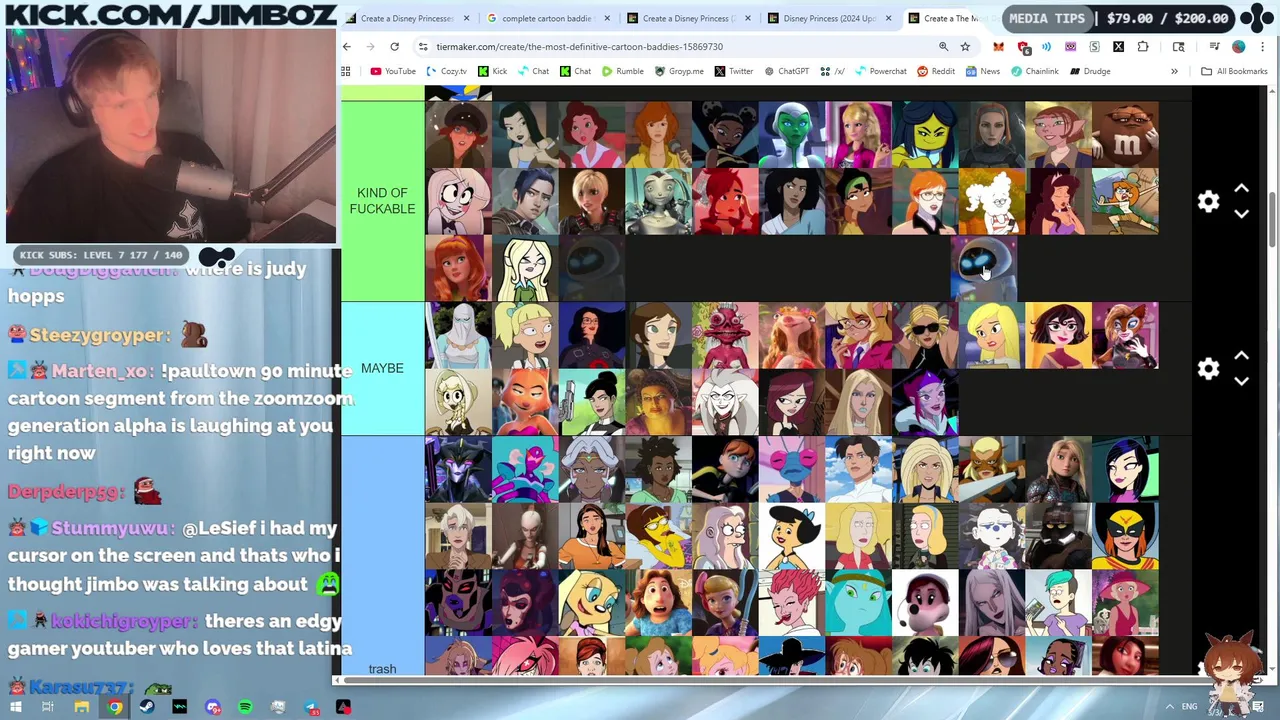Image resolution: width=1280 pixels, height=720 pixels.
Task: Open the Powerchat bookmark
Action: point(880,71)
